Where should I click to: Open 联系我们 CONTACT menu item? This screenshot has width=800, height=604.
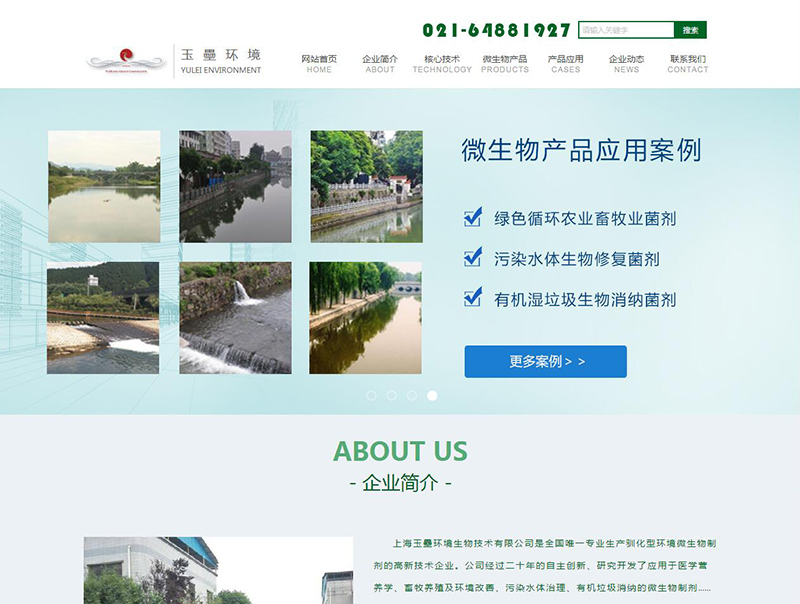688,64
